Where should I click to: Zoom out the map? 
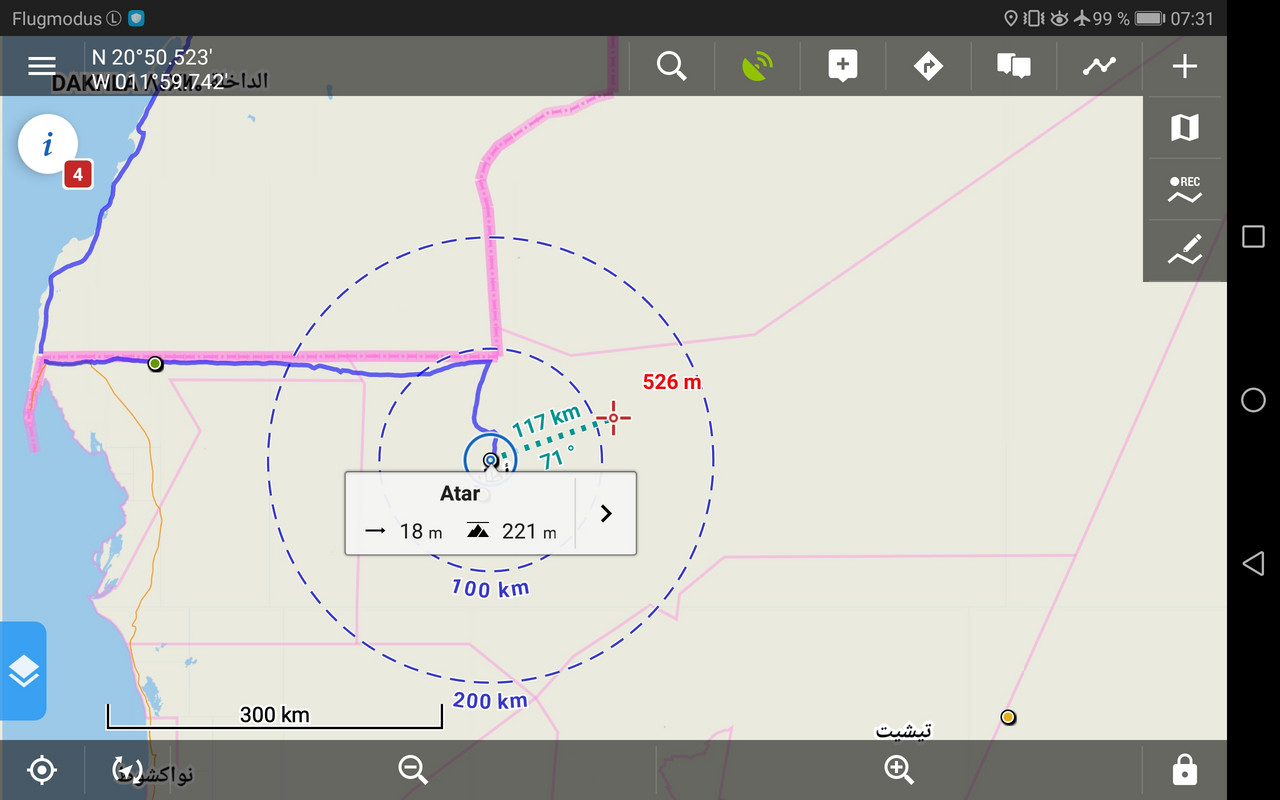(413, 770)
